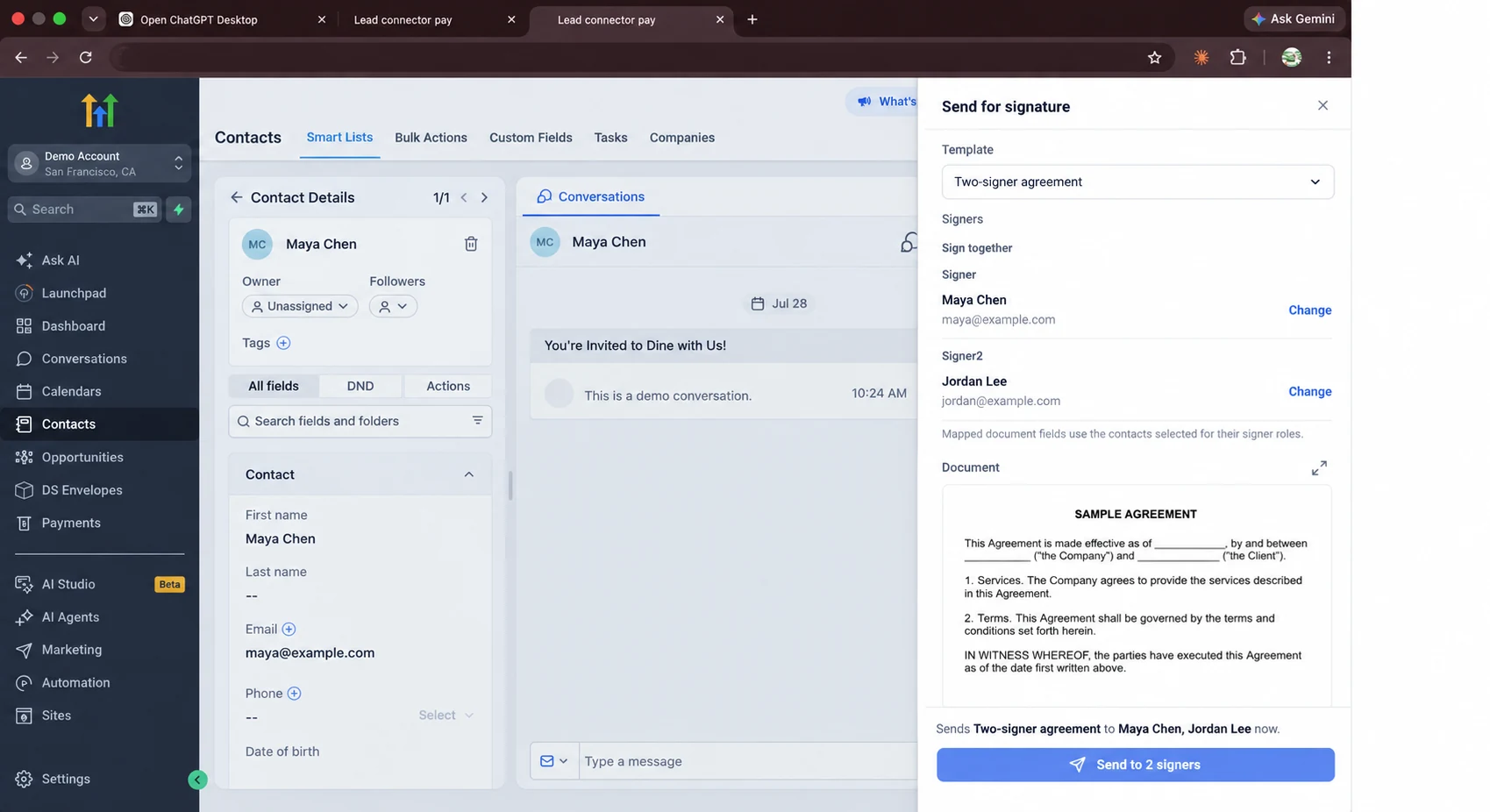Click the Search fields and folders box
1490x812 pixels.
click(360, 421)
